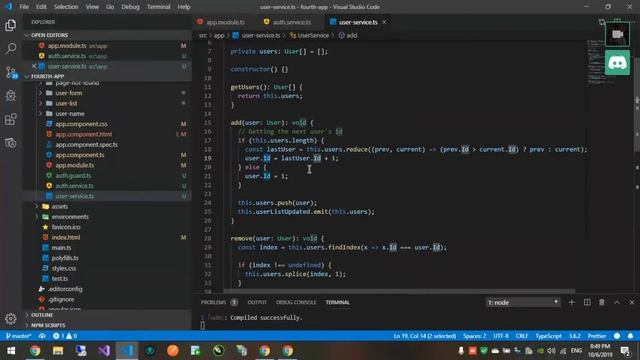Open the View menu
The image size is (640, 360).
click(x=92, y=7)
